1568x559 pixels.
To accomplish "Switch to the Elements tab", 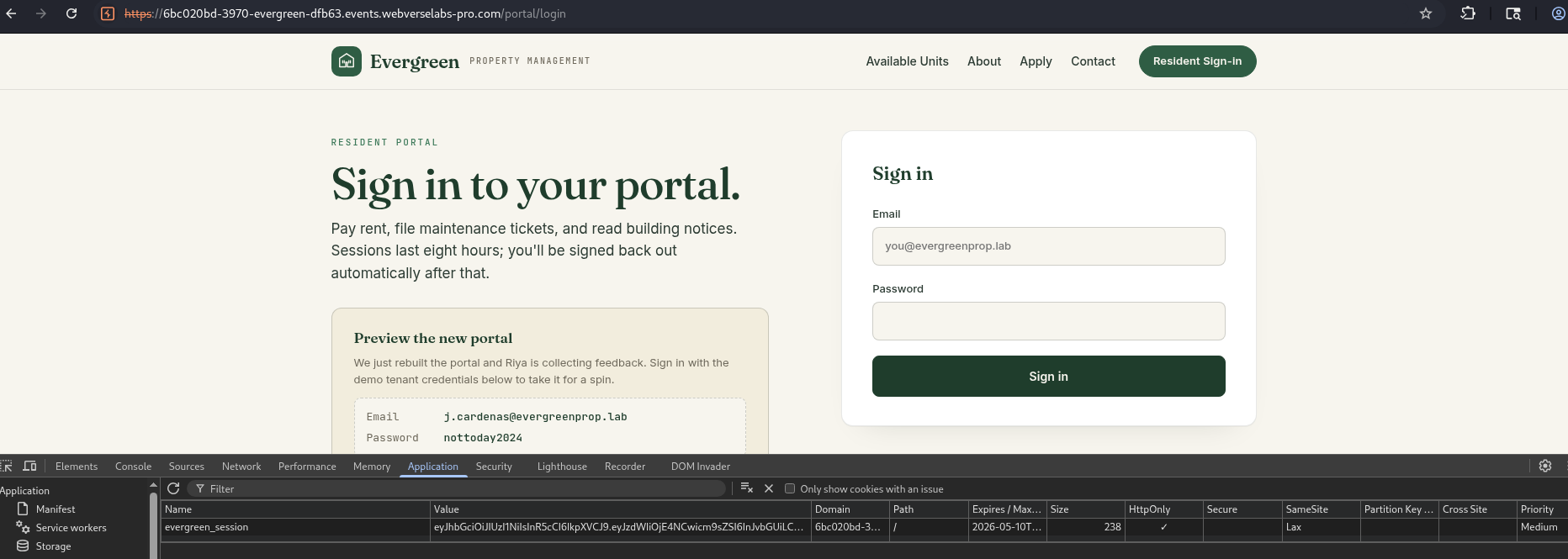I will point(77,467).
